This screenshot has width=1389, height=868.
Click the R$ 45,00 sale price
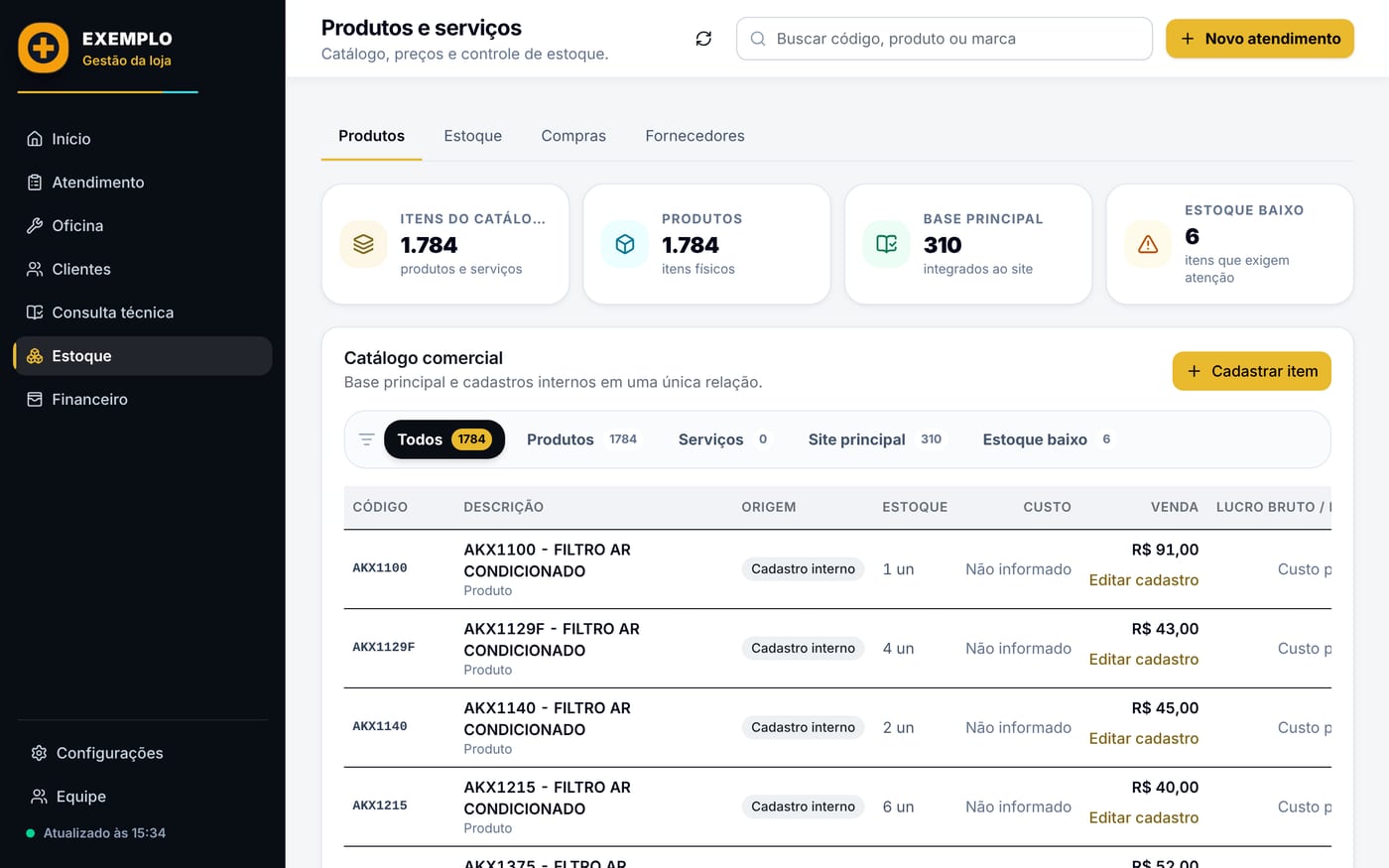(1165, 708)
